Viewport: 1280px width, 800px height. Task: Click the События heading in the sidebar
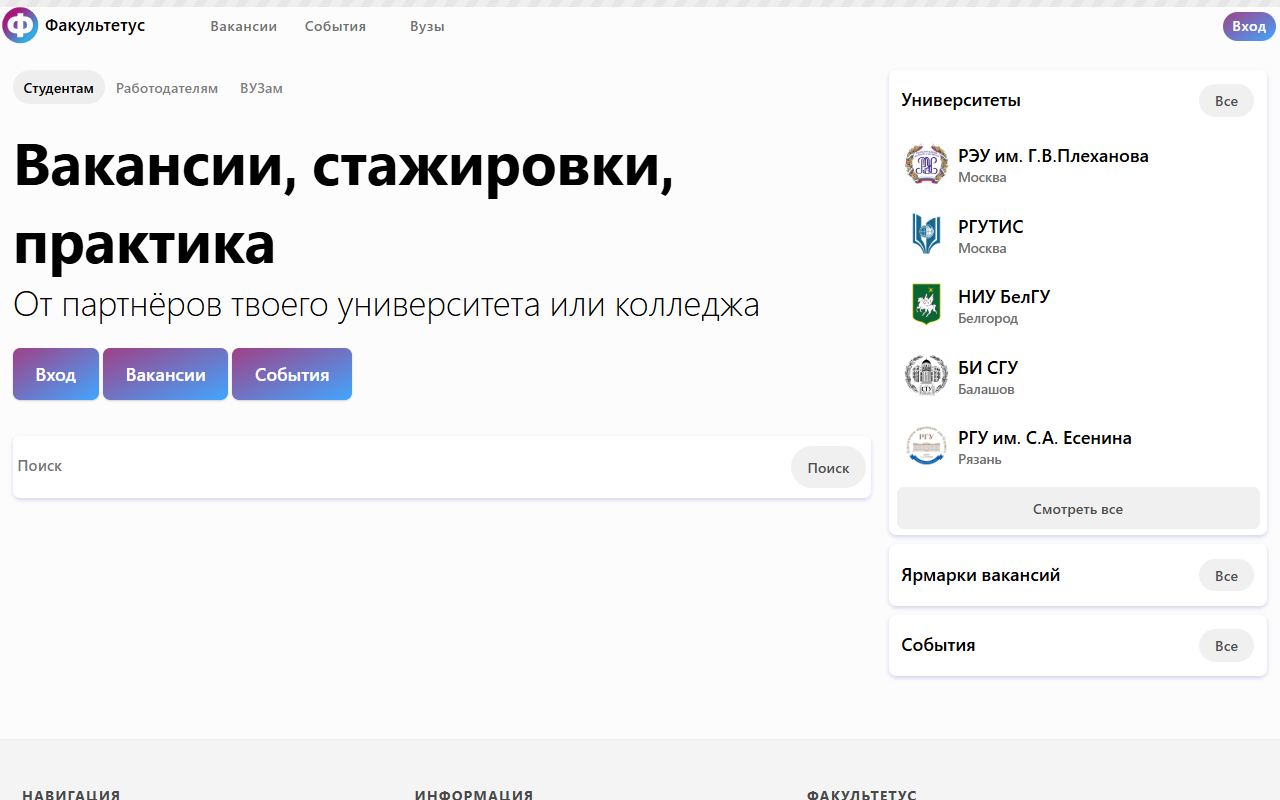point(938,645)
